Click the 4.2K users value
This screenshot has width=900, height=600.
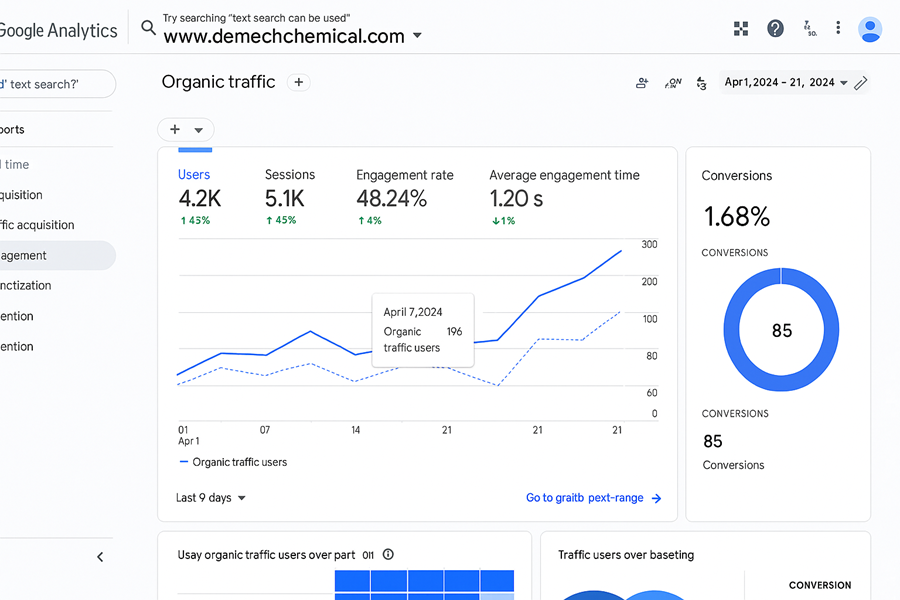click(199, 199)
